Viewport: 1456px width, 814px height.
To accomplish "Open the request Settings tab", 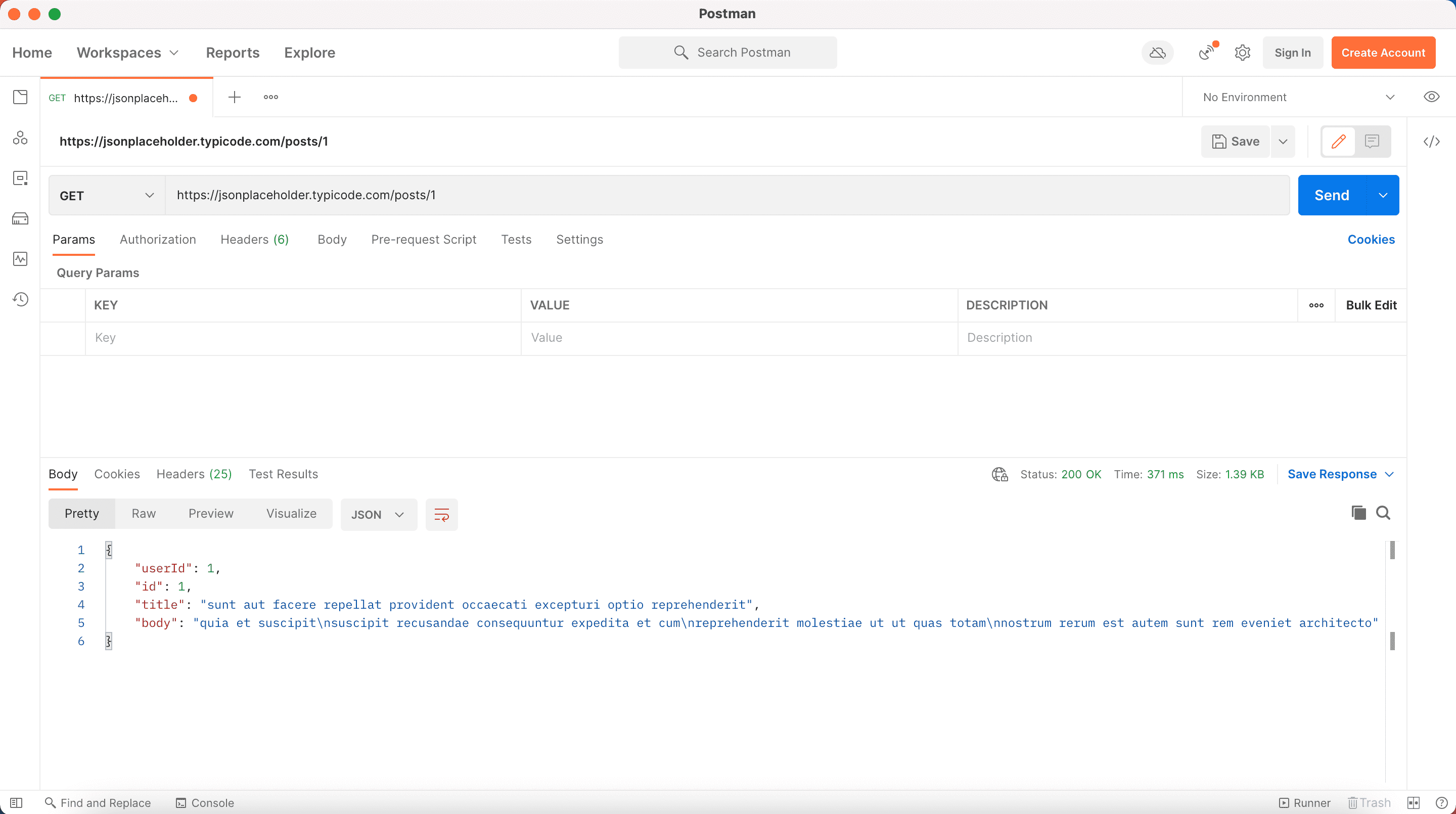I will pyautogui.click(x=579, y=240).
